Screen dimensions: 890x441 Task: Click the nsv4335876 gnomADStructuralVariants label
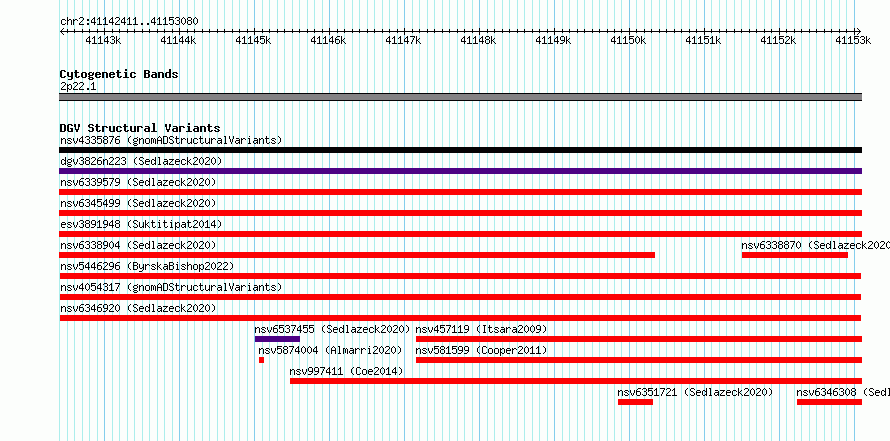pos(171,140)
